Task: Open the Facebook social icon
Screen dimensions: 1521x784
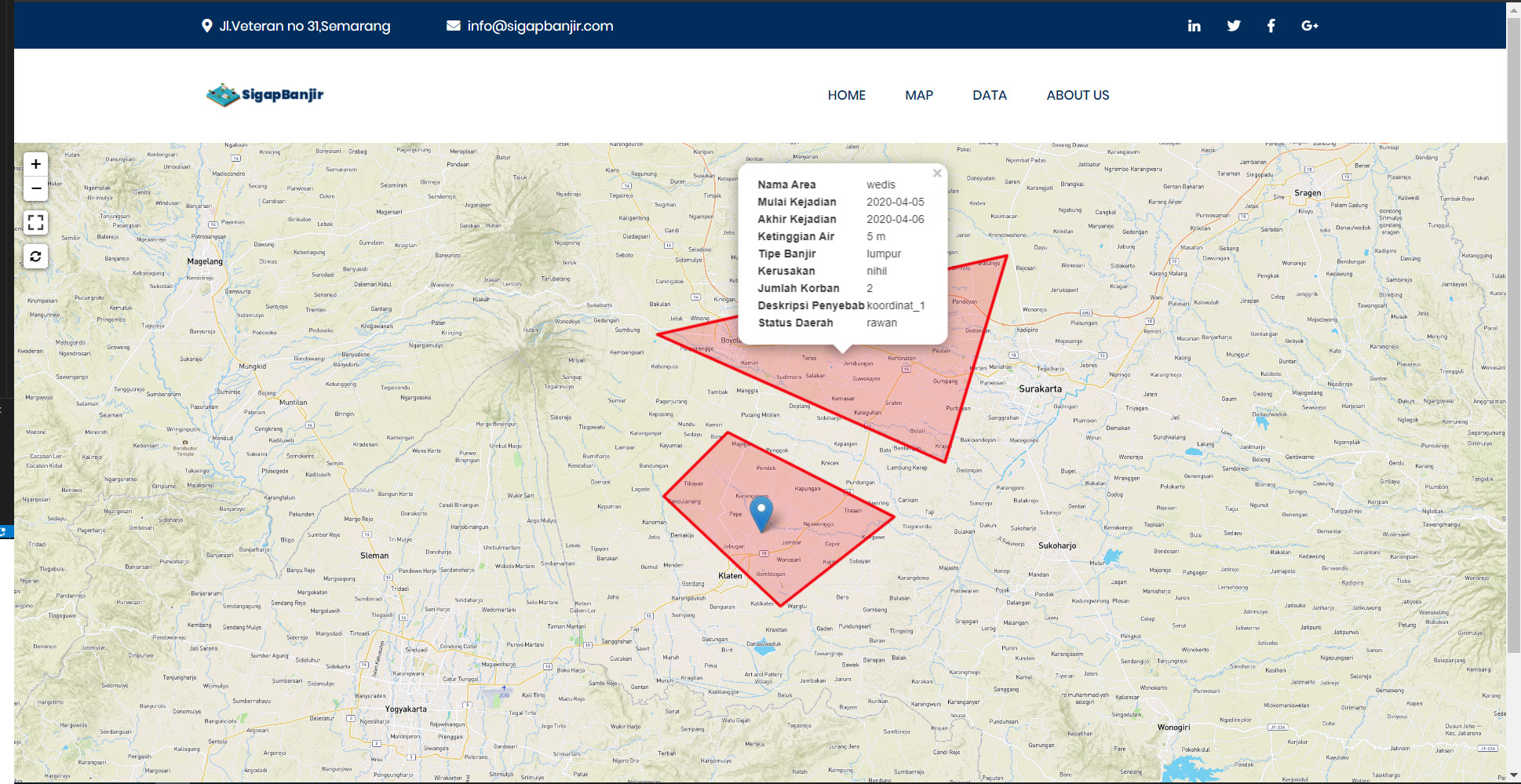Action: pos(1271,25)
